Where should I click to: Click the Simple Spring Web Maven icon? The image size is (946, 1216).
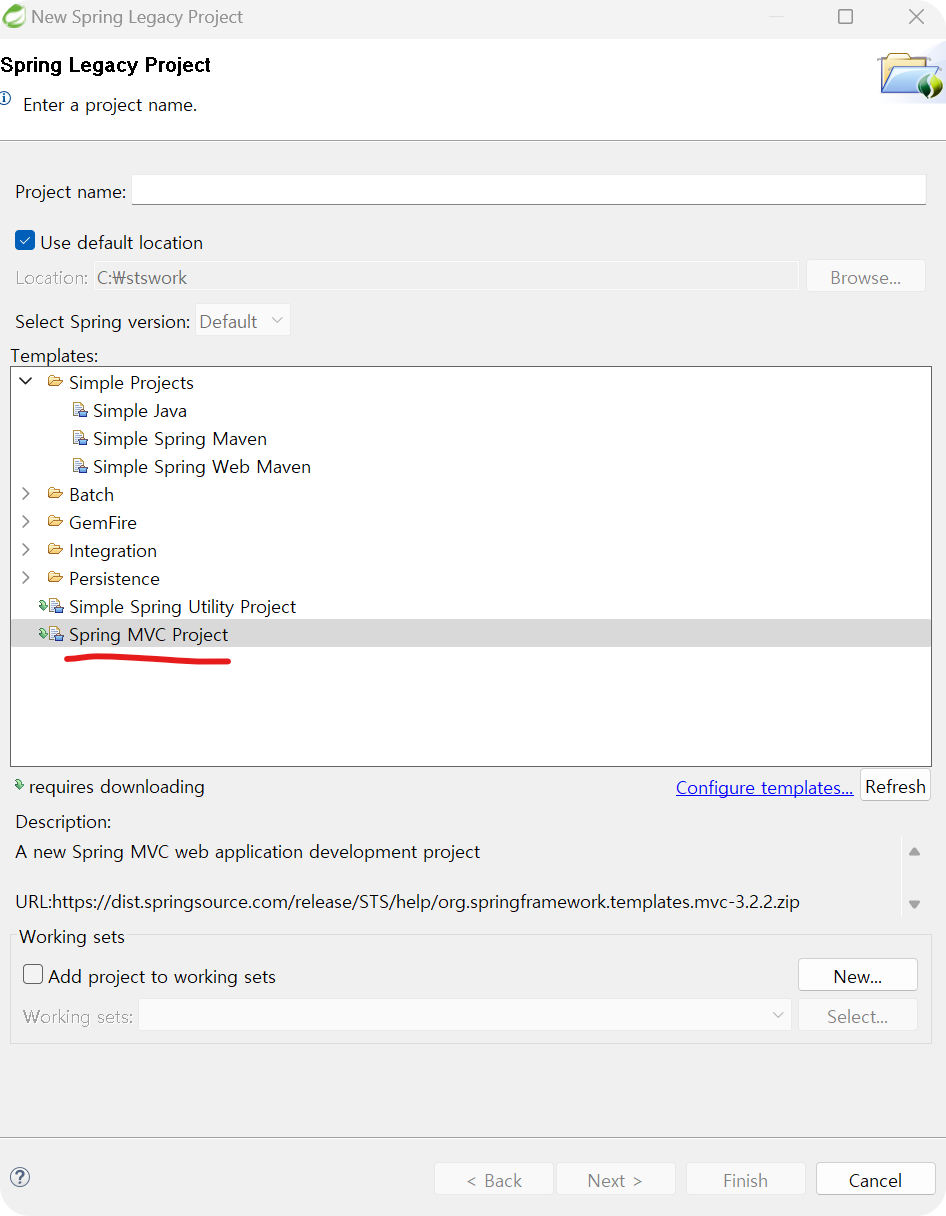point(80,467)
